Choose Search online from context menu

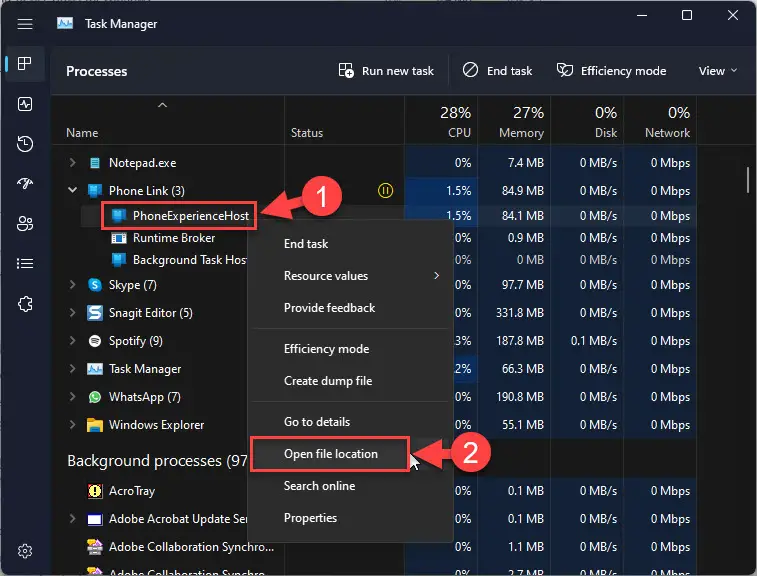(x=351, y=486)
